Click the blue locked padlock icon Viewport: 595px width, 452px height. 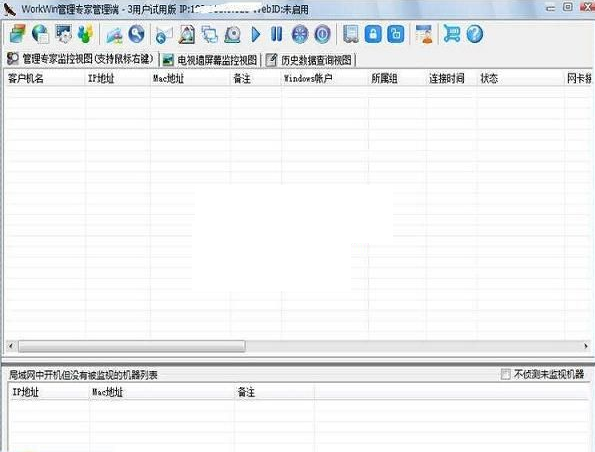pos(373,34)
